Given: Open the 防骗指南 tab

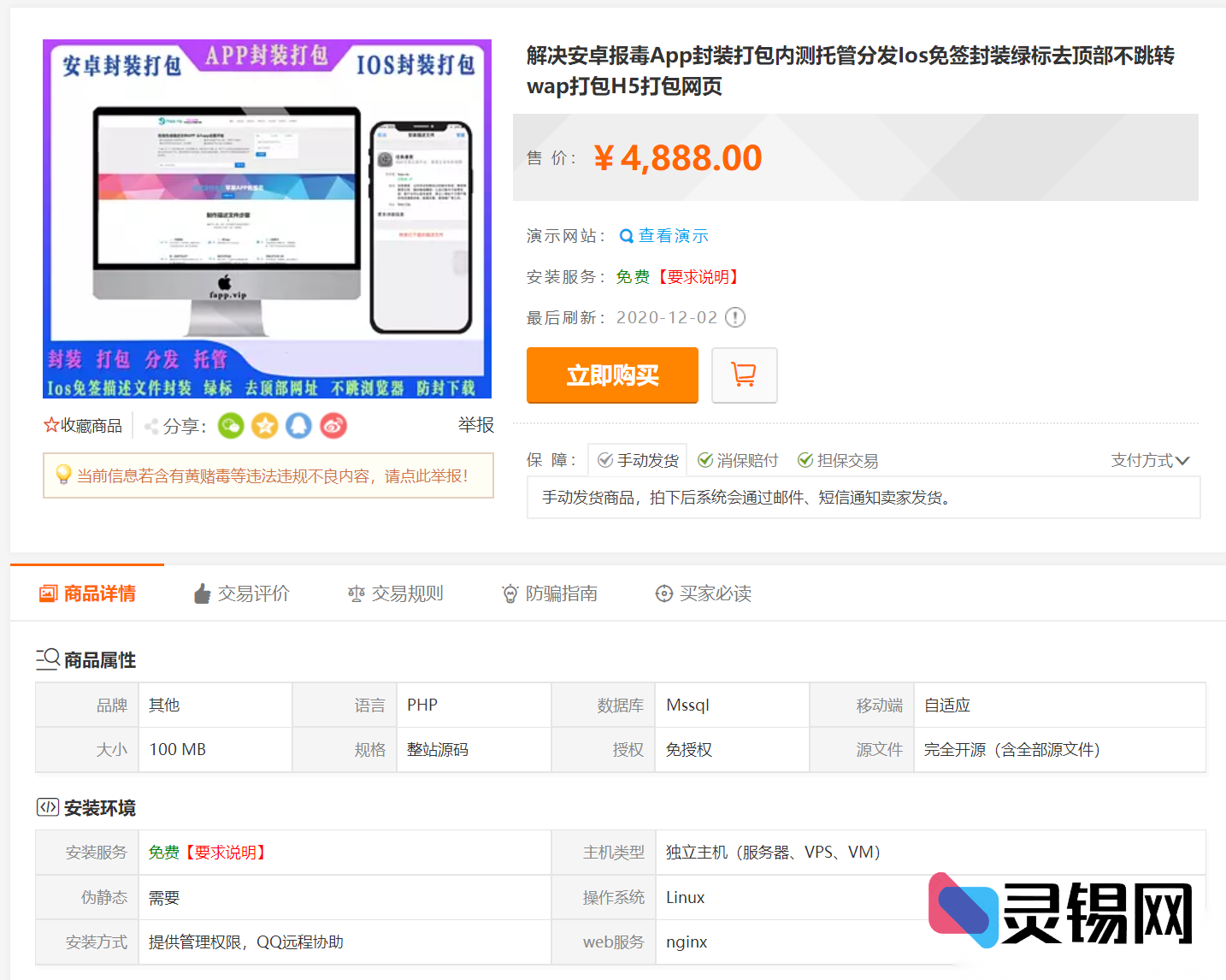Looking at the screenshot, I should [x=551, y=593].
